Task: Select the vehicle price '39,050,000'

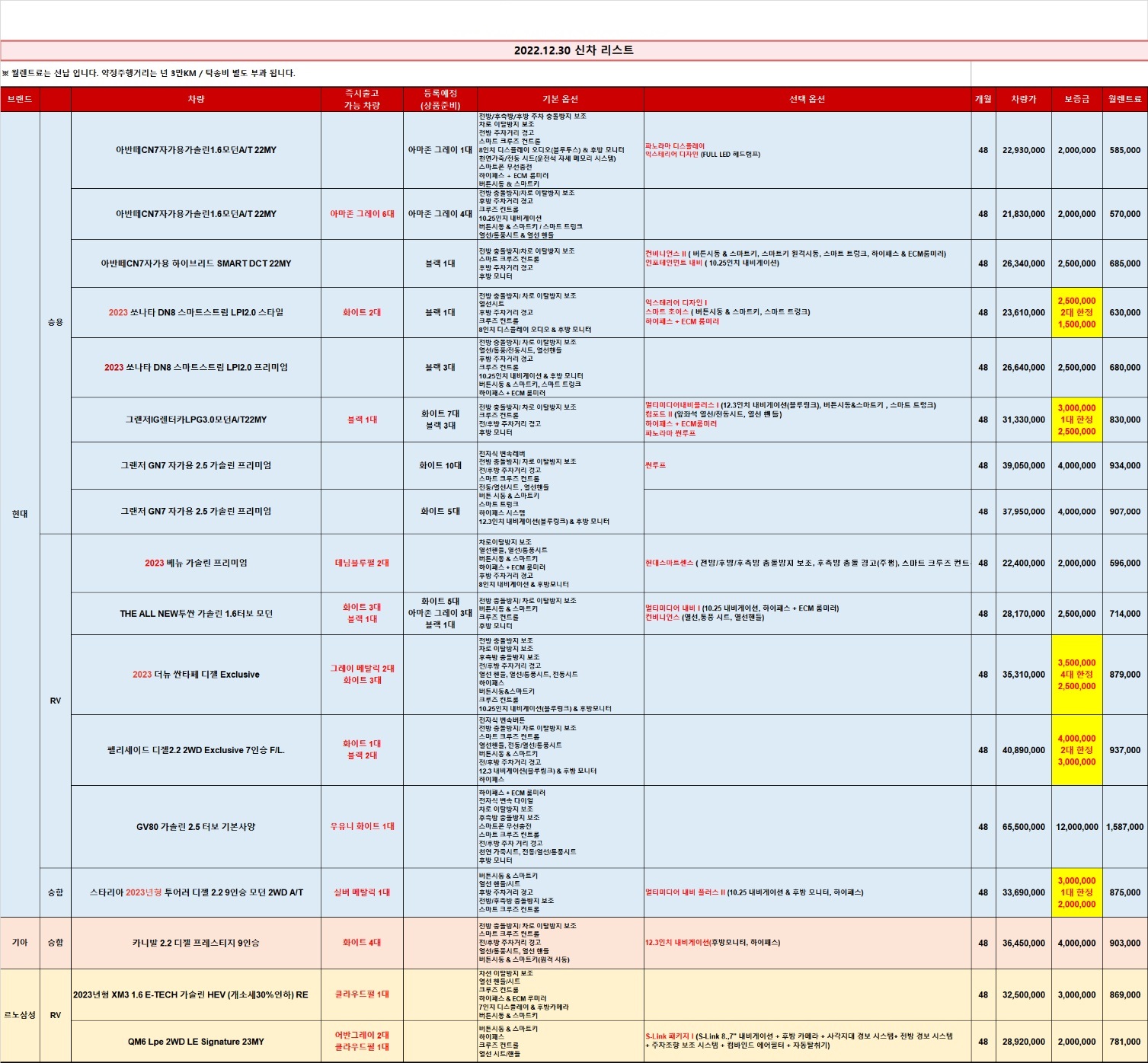Action: 1024,465
